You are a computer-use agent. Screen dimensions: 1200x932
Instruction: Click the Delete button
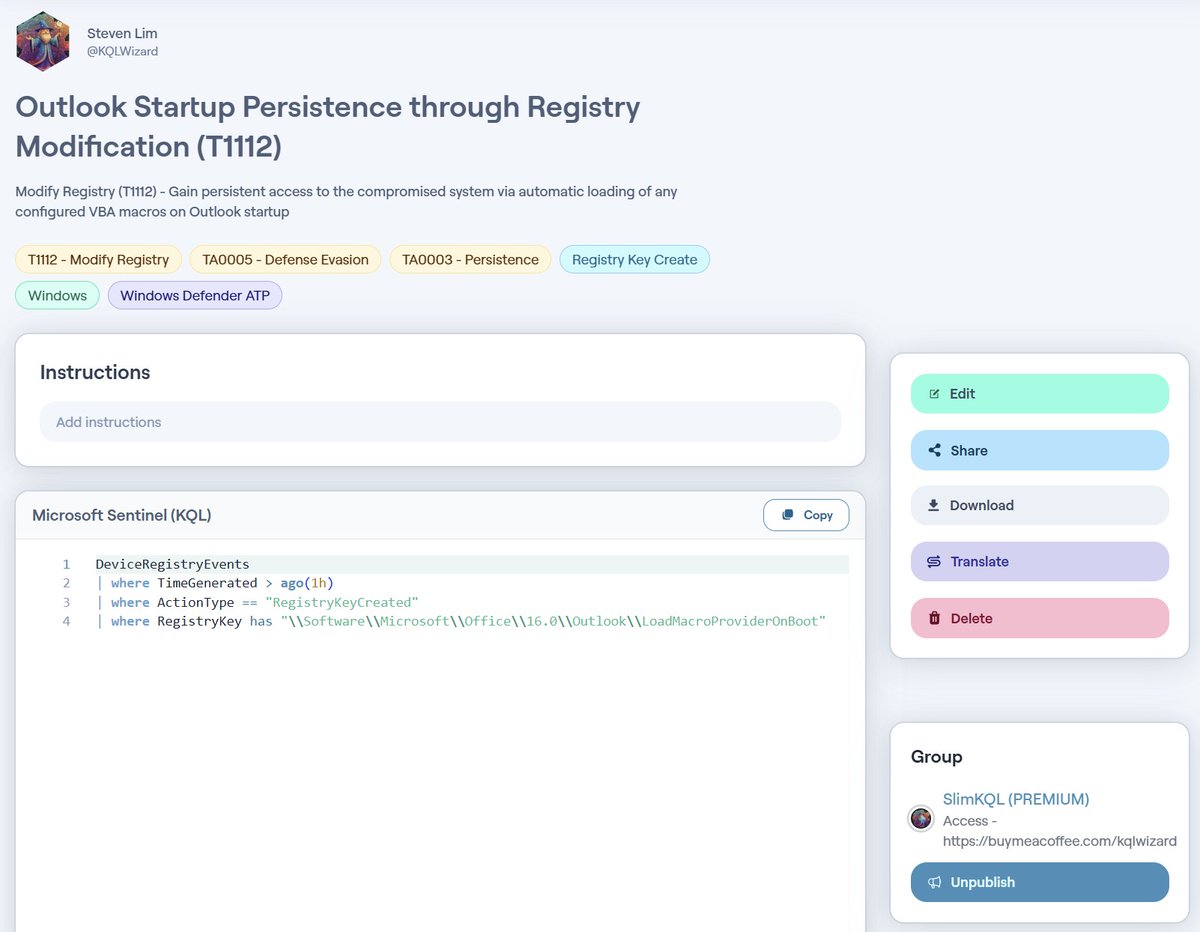(x=1040, y=618)
